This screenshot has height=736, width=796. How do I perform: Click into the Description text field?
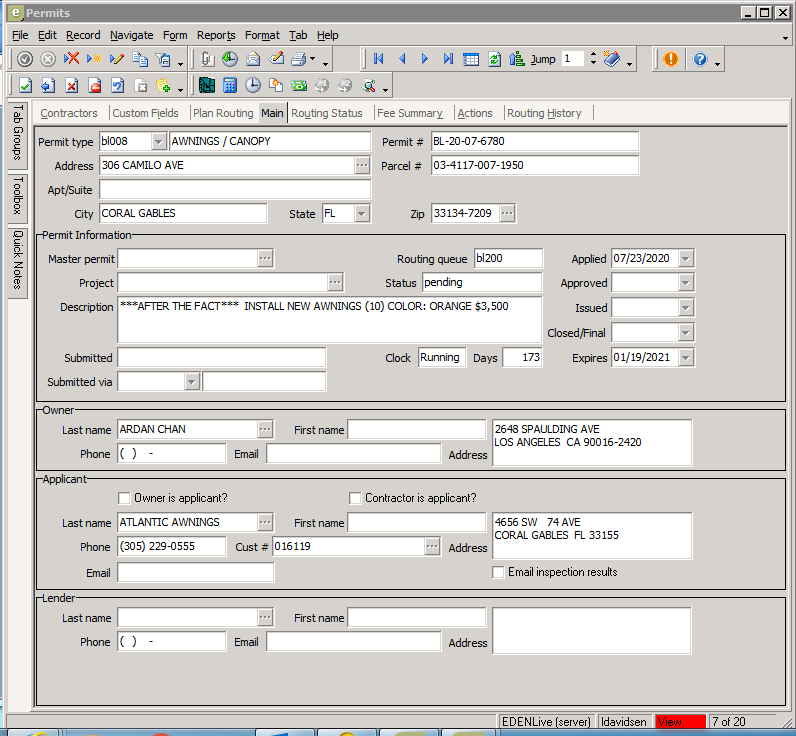329,319
